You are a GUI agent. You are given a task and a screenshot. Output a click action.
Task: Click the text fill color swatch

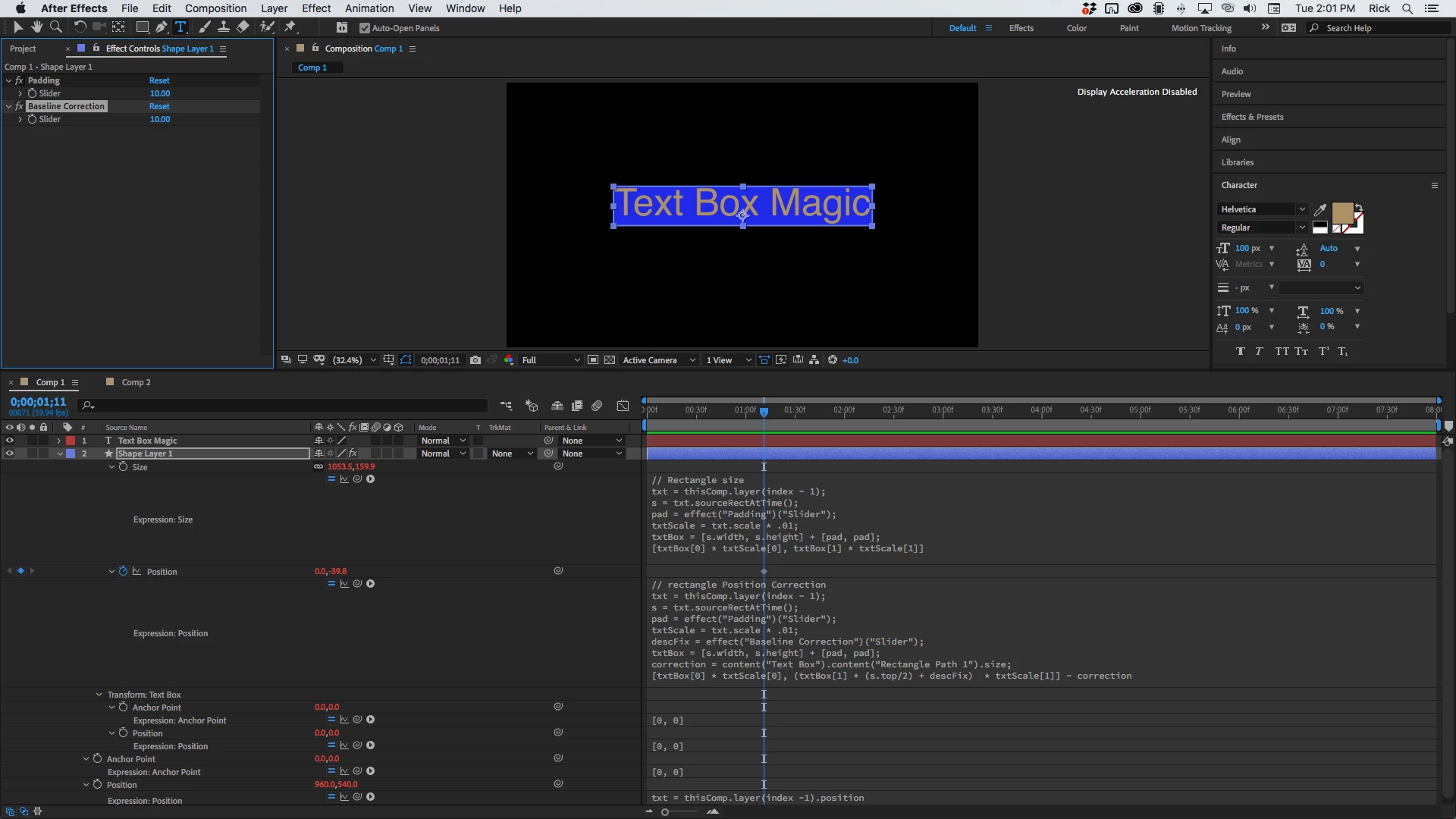pyautogui.click(x=1342, y=213)
